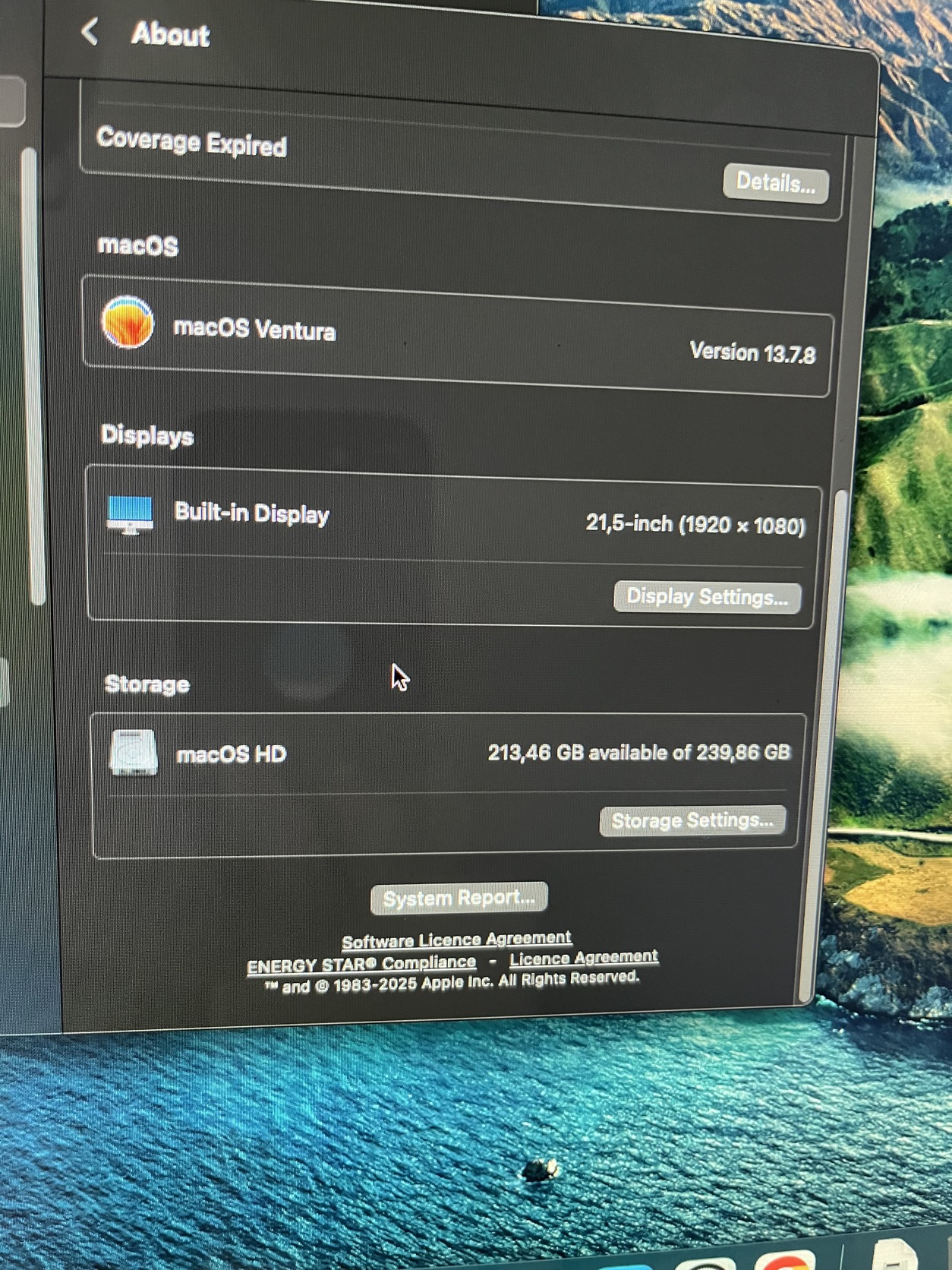Click the About title in the header
Image resolution: width=952 pixels, height=1270 pixels.
[170, 34]
